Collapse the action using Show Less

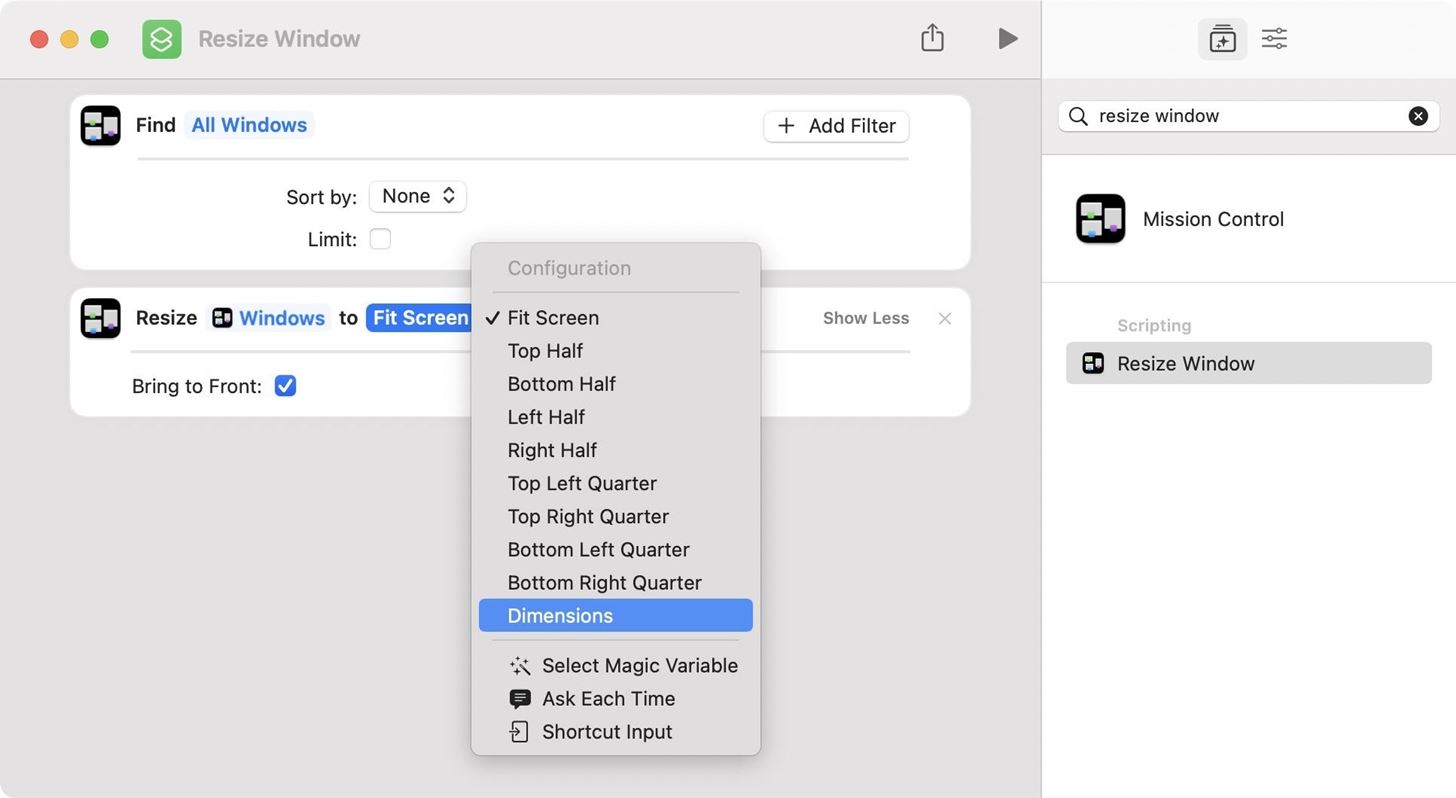[x=866, y=318]
